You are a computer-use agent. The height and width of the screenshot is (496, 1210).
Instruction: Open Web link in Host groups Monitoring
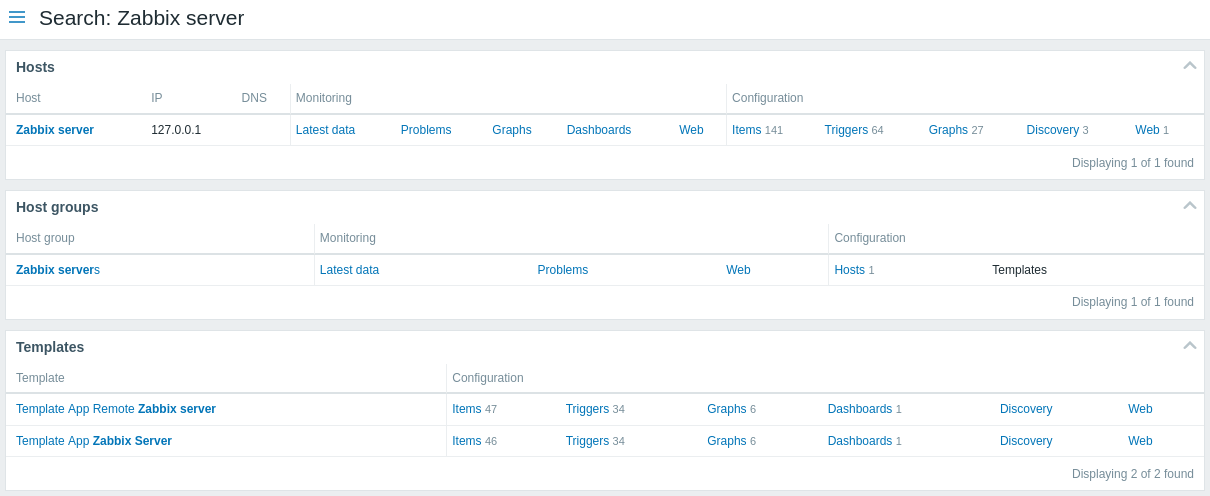click(738, 270)
